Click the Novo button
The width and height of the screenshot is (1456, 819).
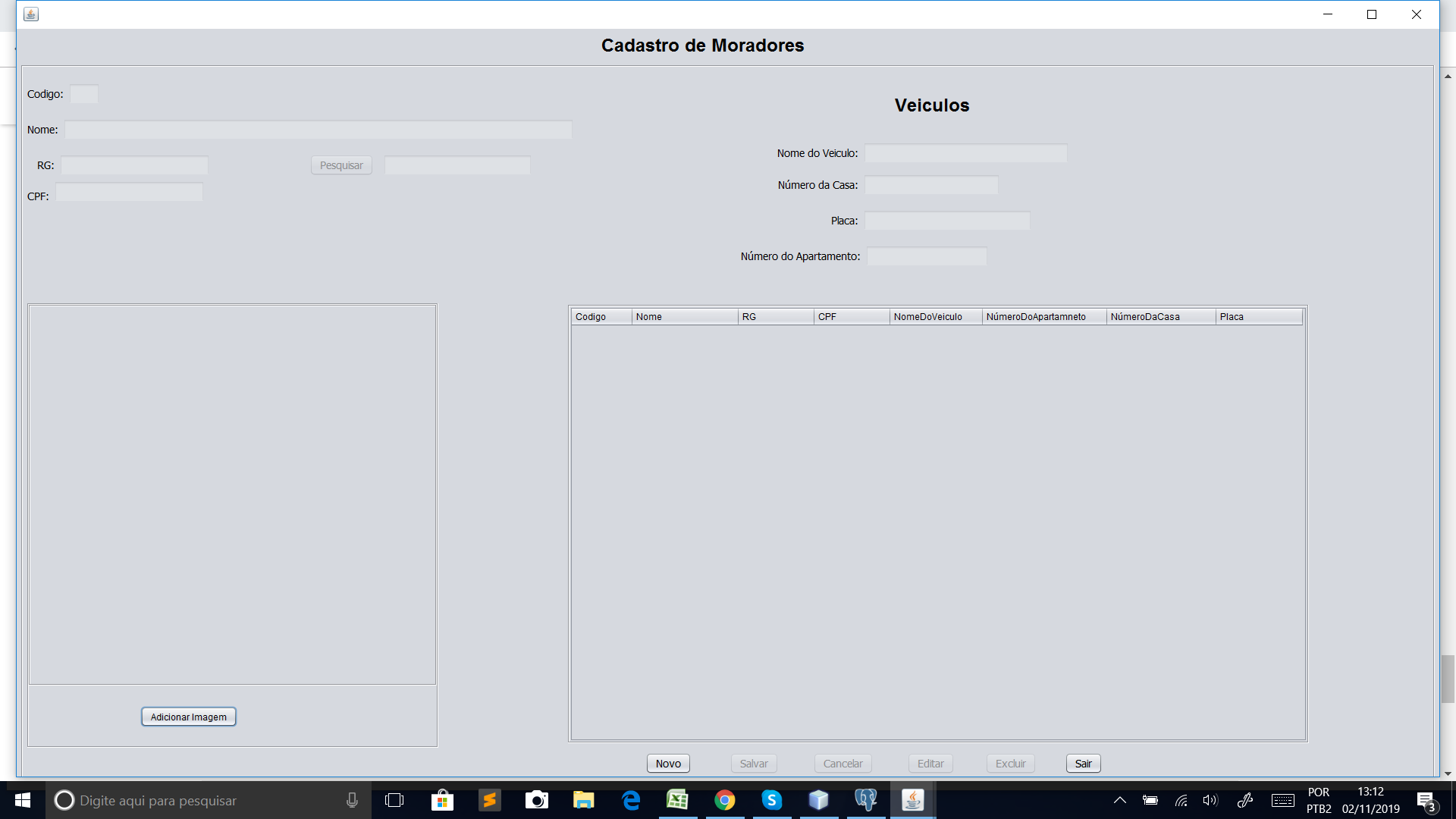coord(668,764)
